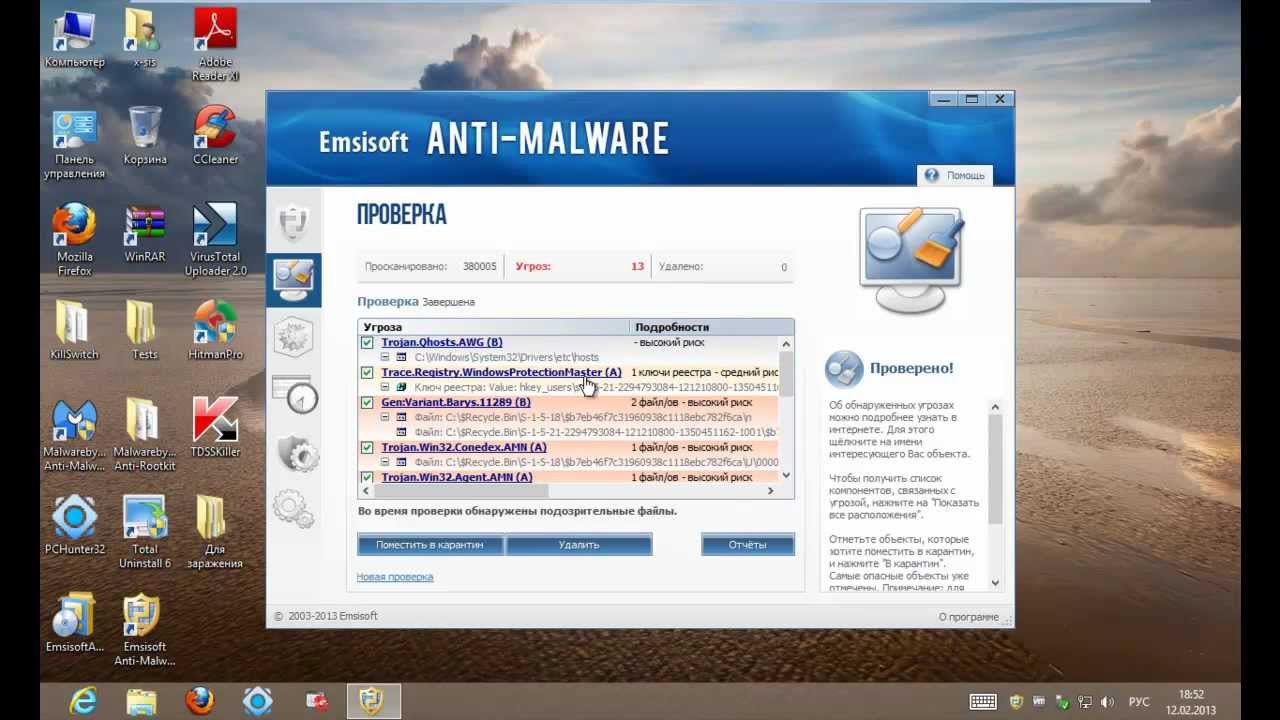Click the РУС language indicator
The height and width of the screenshot is (720, 1280).
(x=1139, y=702)
